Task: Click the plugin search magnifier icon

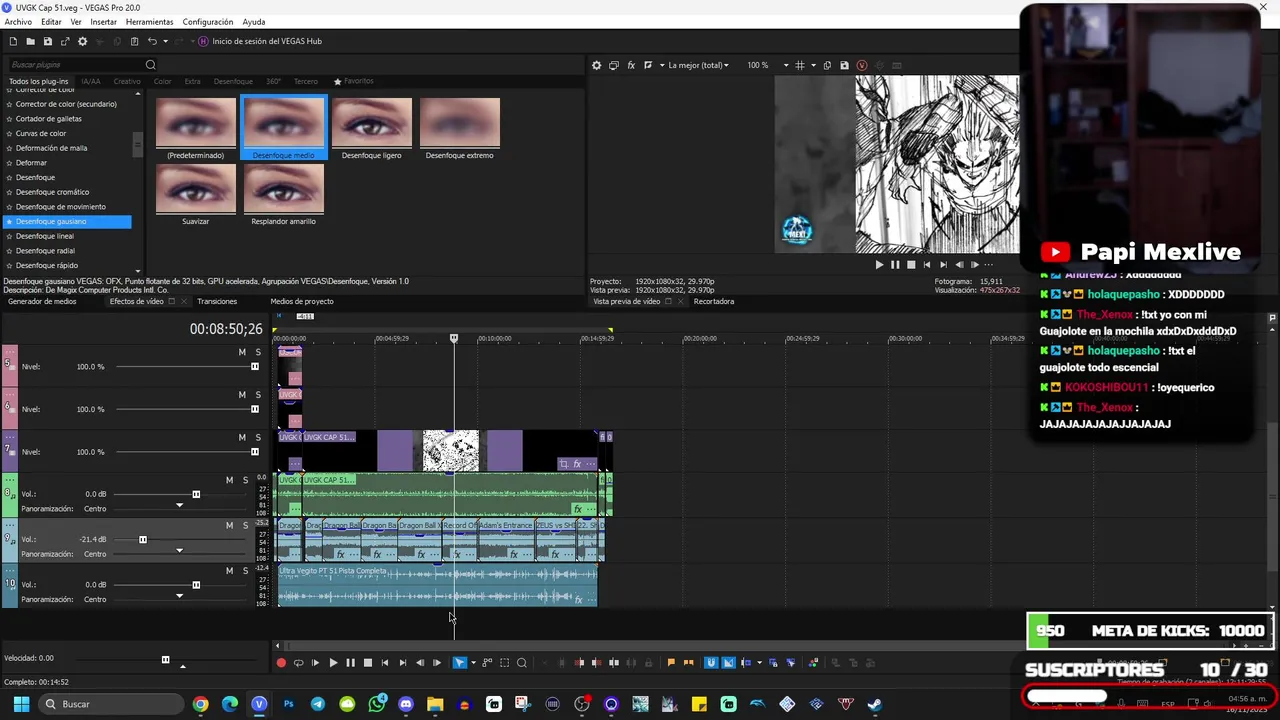Action: [151, 65]
